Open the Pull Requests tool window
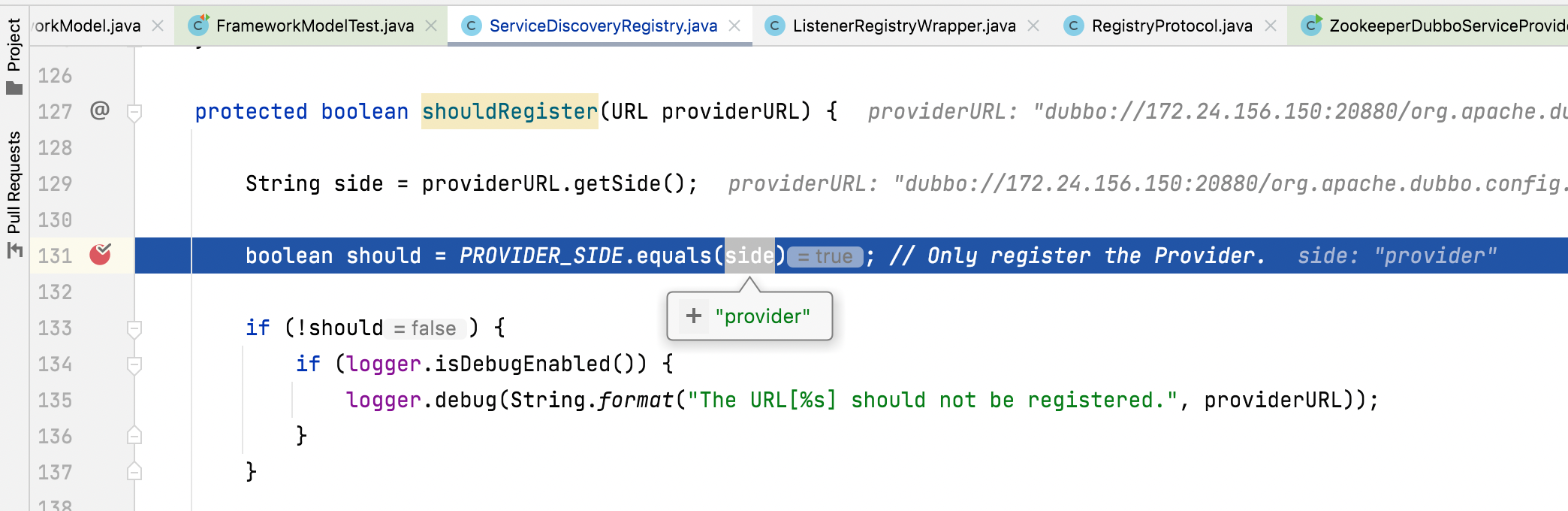The width and height of the screenshot is (1568, 511). 14,194
